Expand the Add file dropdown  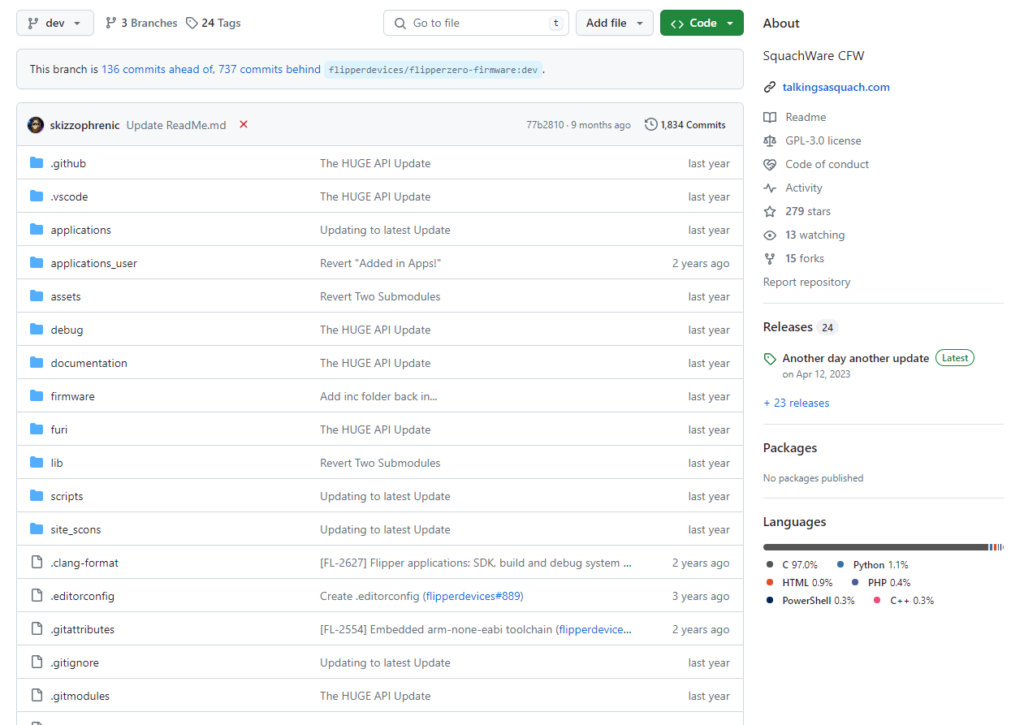tap(614, 23)
